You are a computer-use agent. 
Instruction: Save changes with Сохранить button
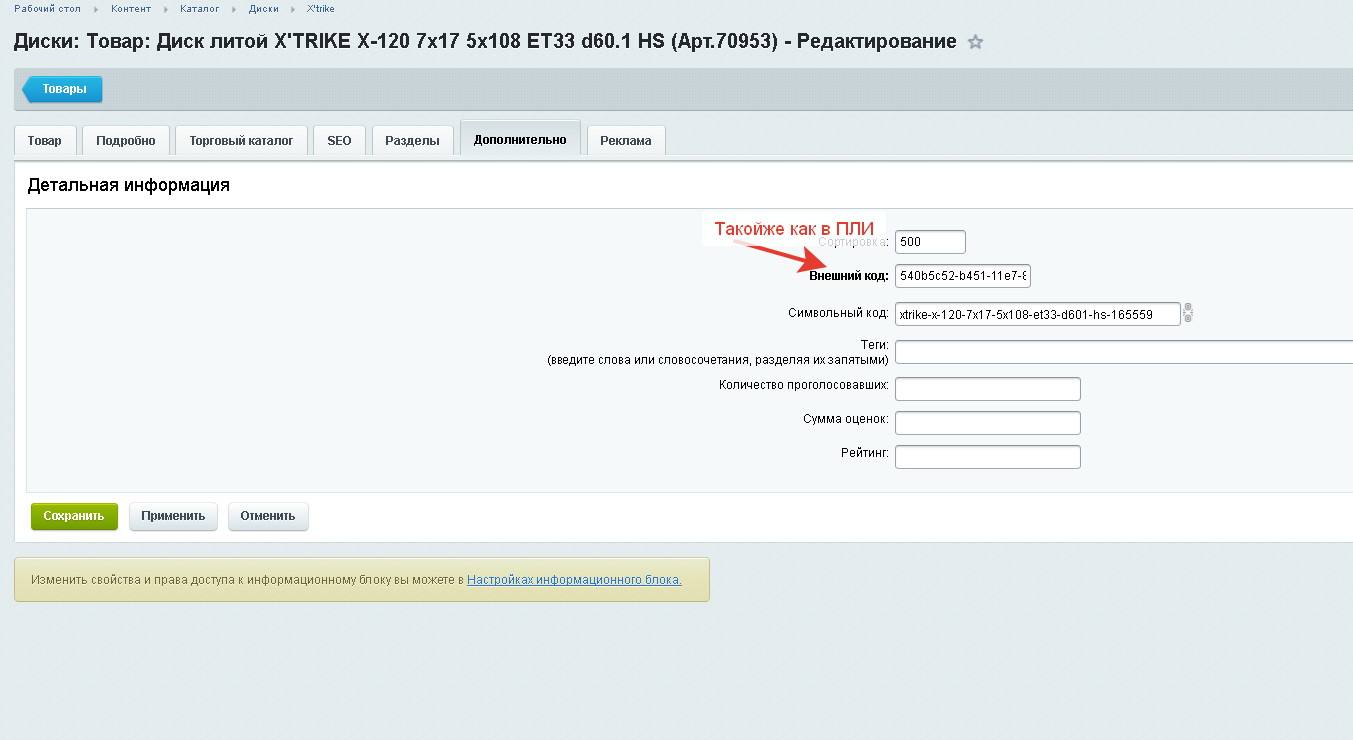[x=74, y=516]
